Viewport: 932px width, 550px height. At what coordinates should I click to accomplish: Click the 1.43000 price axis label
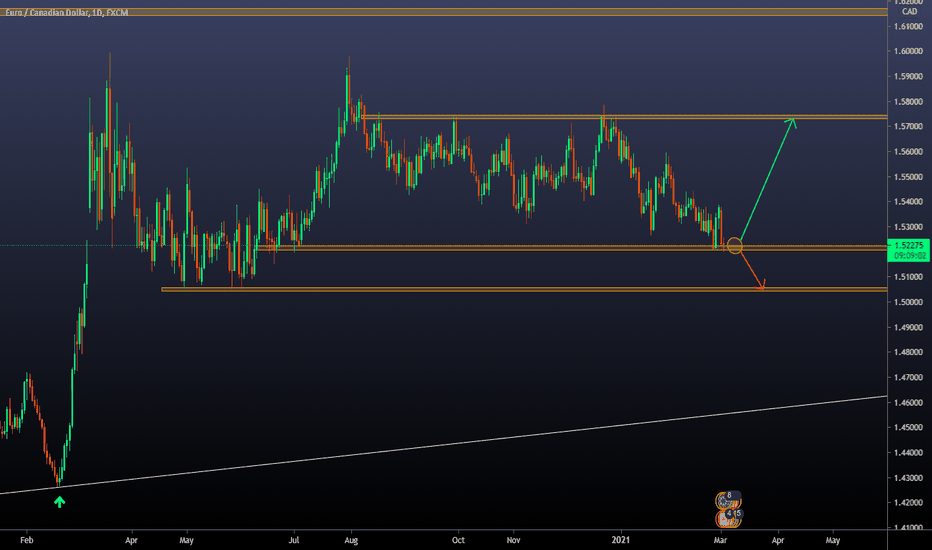(x=908, y=477)
